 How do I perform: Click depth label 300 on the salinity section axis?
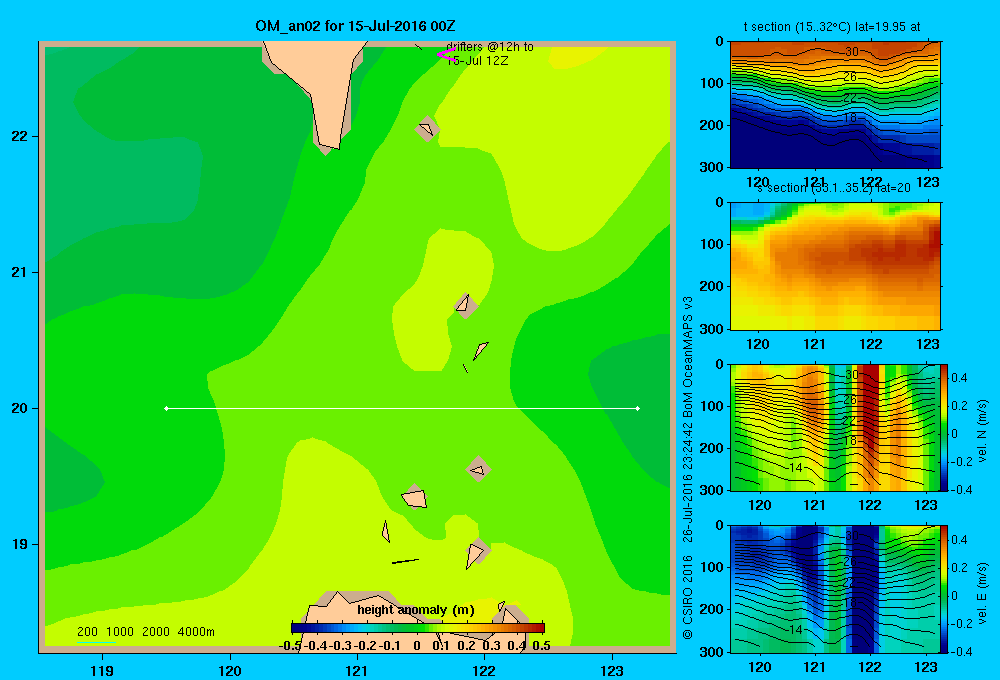710,329
